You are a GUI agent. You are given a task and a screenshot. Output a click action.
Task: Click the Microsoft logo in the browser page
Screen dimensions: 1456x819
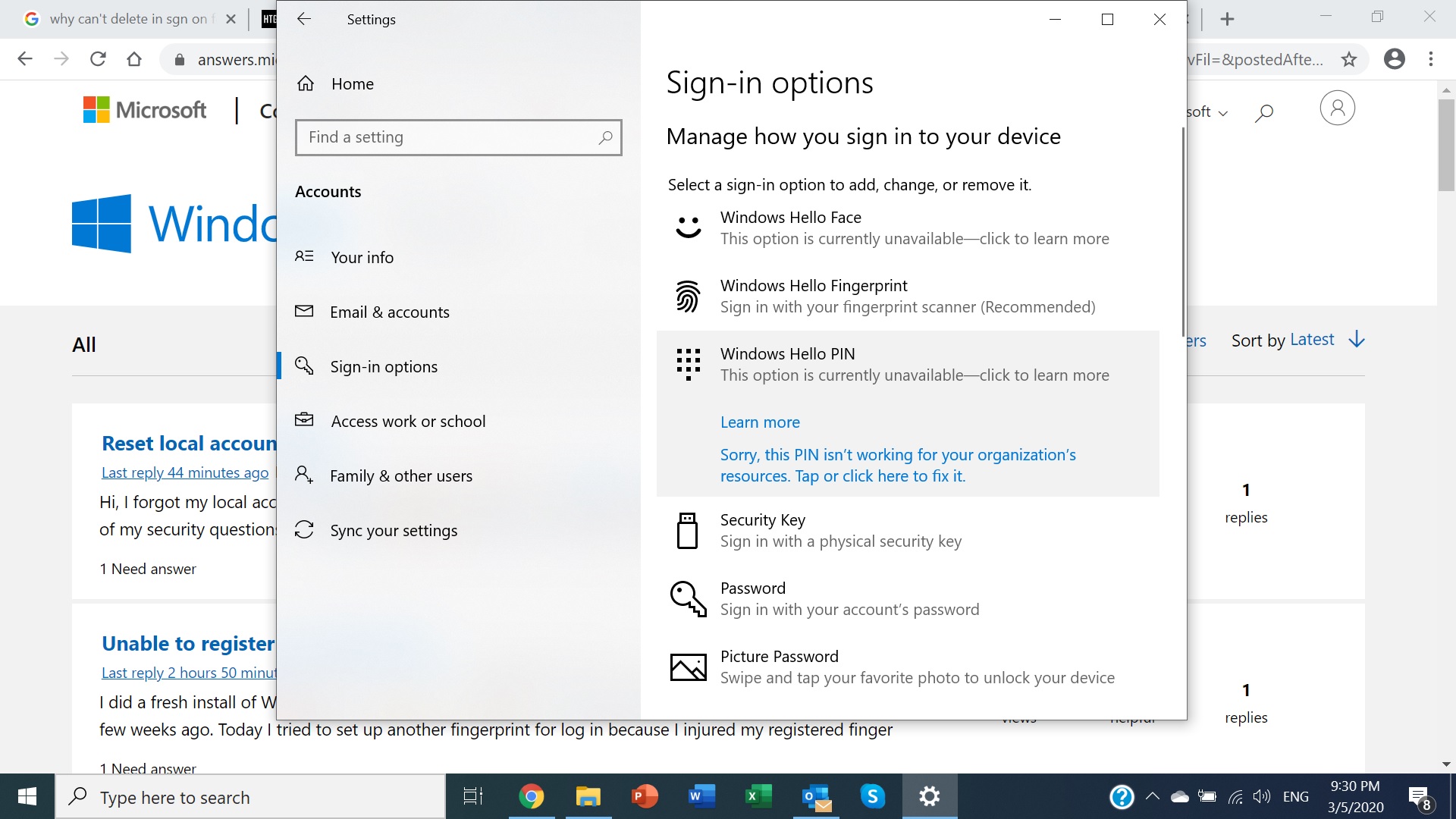click(144, 110)
